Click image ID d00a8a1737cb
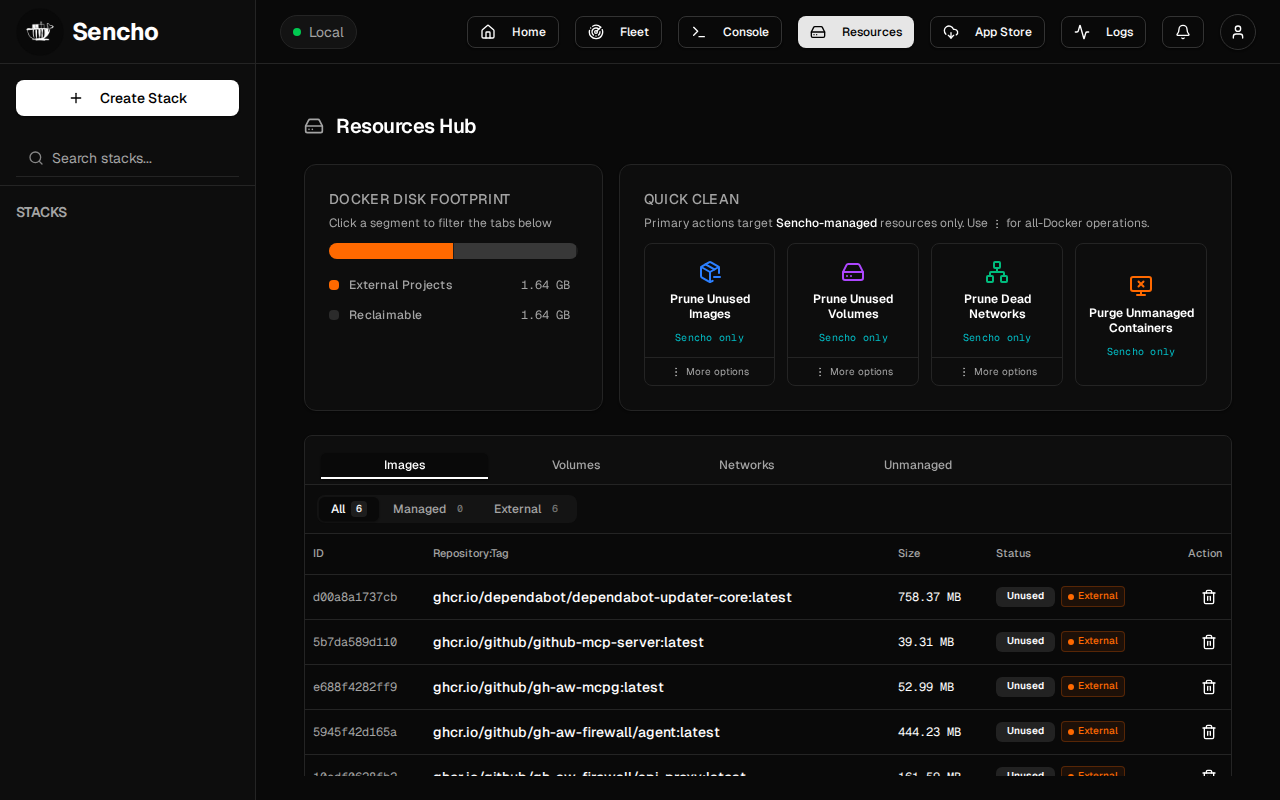 click(355, 597)
